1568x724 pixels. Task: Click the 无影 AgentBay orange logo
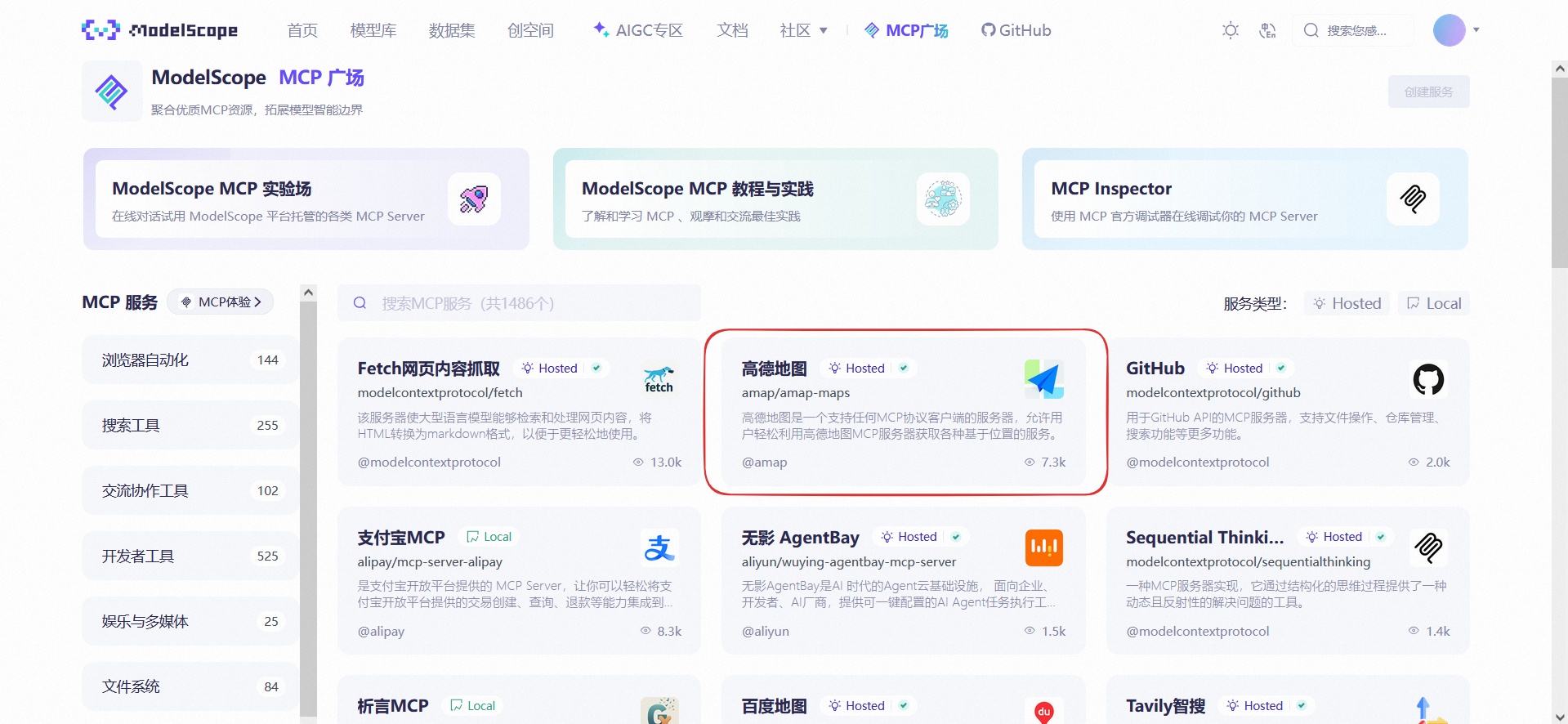coord(1043,547)
